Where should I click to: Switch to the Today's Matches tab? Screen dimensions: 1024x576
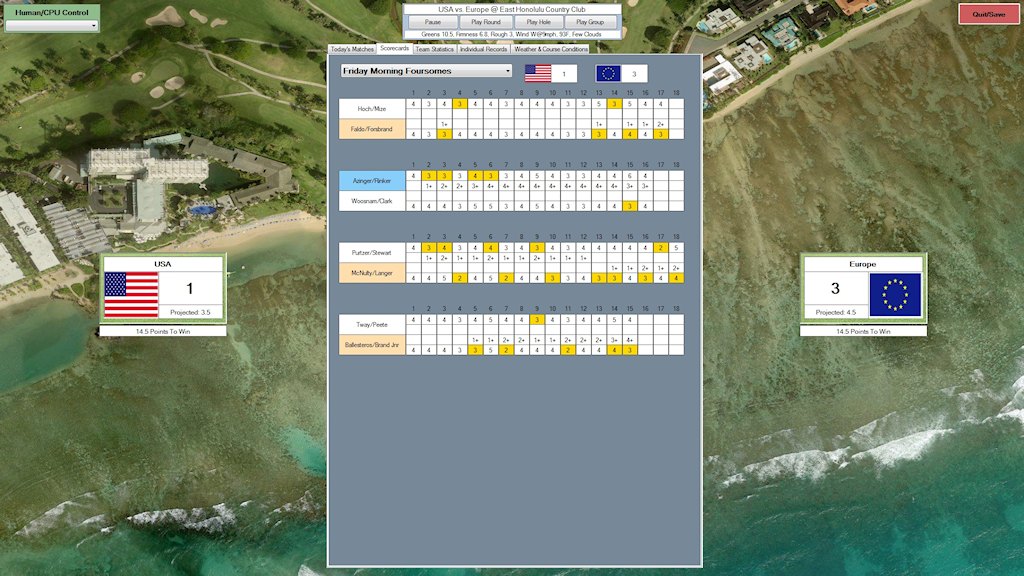click(x=352, y=49)
